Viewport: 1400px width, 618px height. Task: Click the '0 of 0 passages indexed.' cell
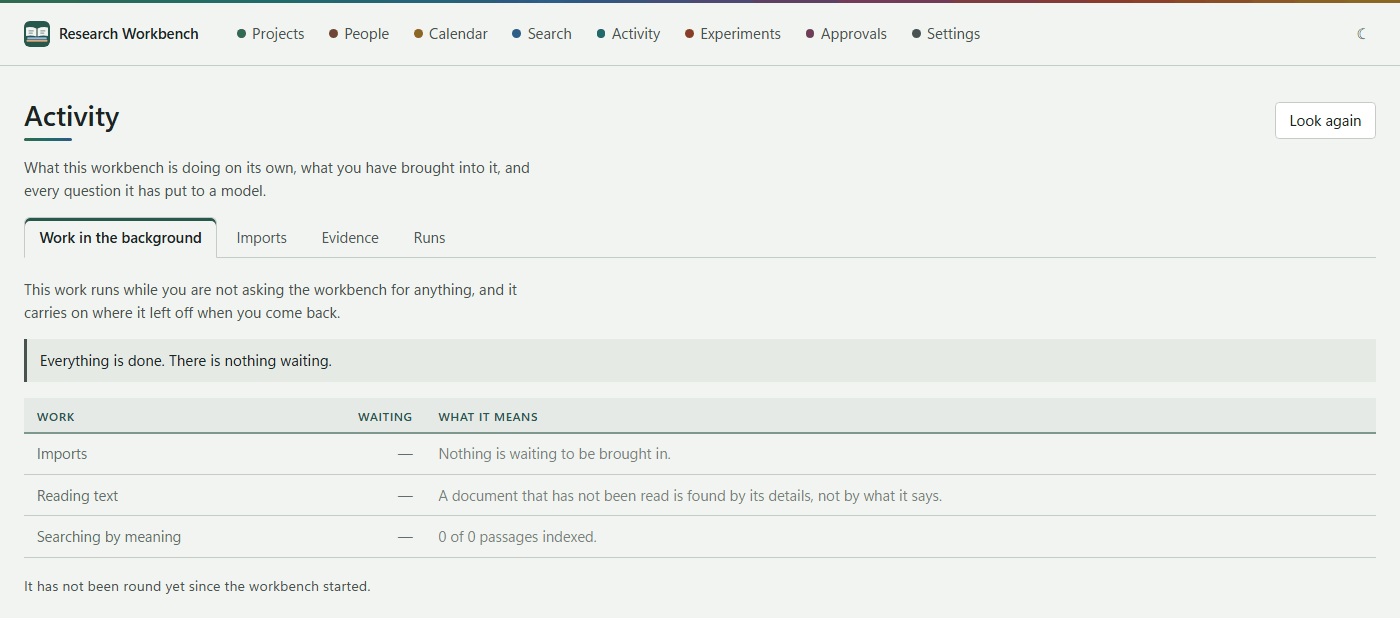click(x=517, y=537)
